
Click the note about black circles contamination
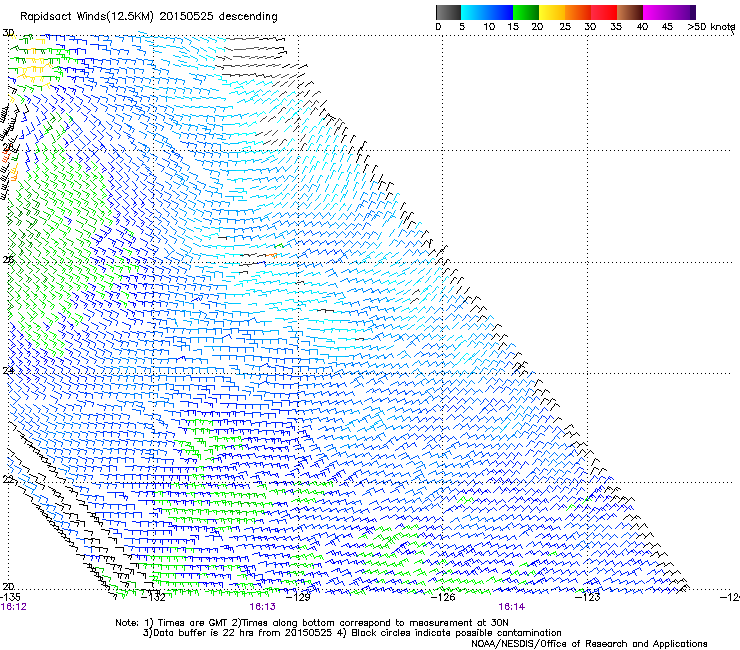[x=450, y=633]
